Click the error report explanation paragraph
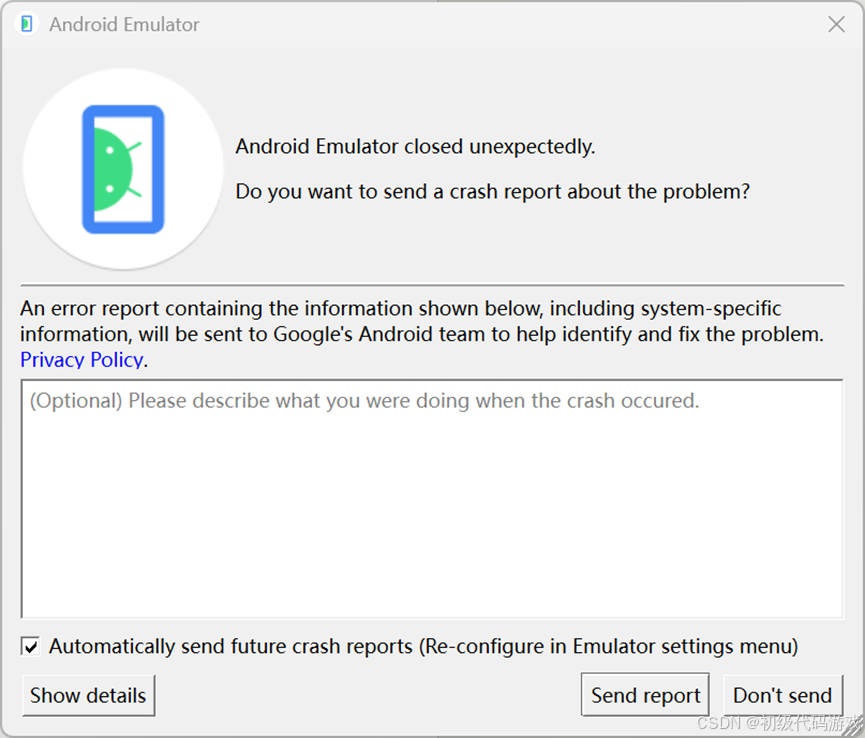 click(x=420, y=321)
